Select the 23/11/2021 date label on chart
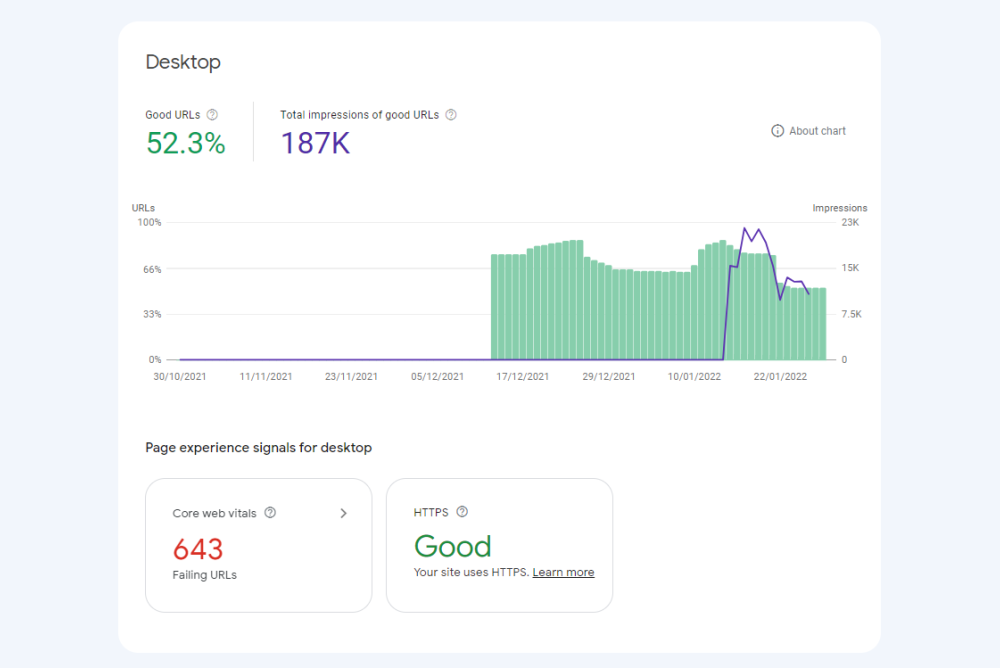Screen dimensions: 1000x668 tap(351, 376)
